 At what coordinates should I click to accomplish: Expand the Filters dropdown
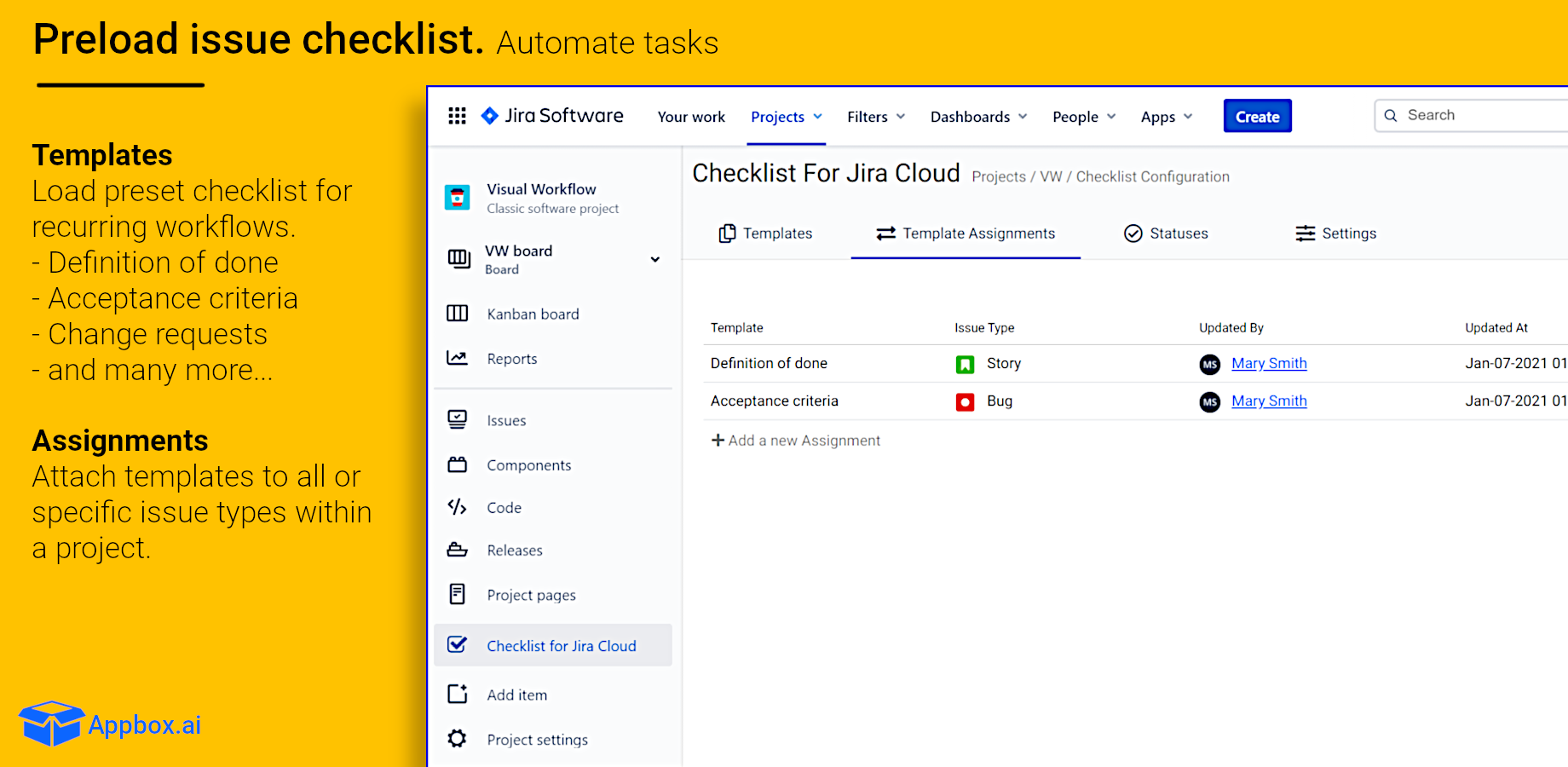[875, 117]
